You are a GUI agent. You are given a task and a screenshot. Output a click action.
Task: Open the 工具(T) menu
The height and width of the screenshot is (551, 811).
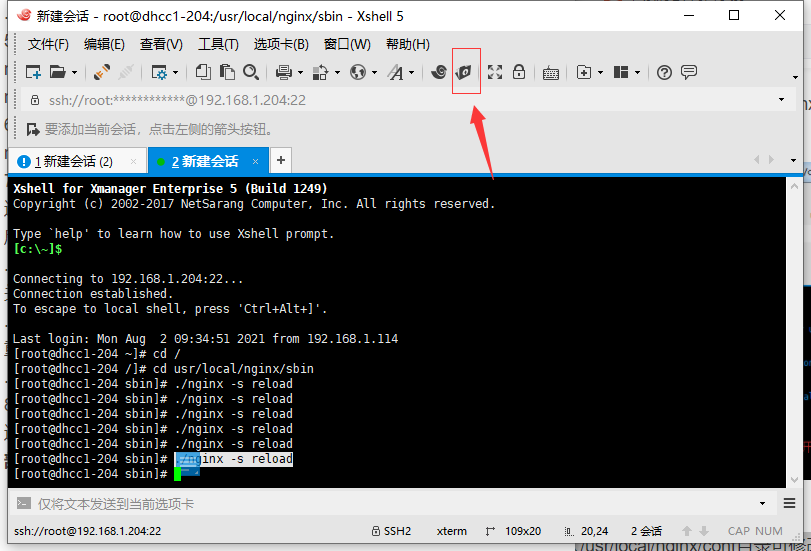pos(218,44)
